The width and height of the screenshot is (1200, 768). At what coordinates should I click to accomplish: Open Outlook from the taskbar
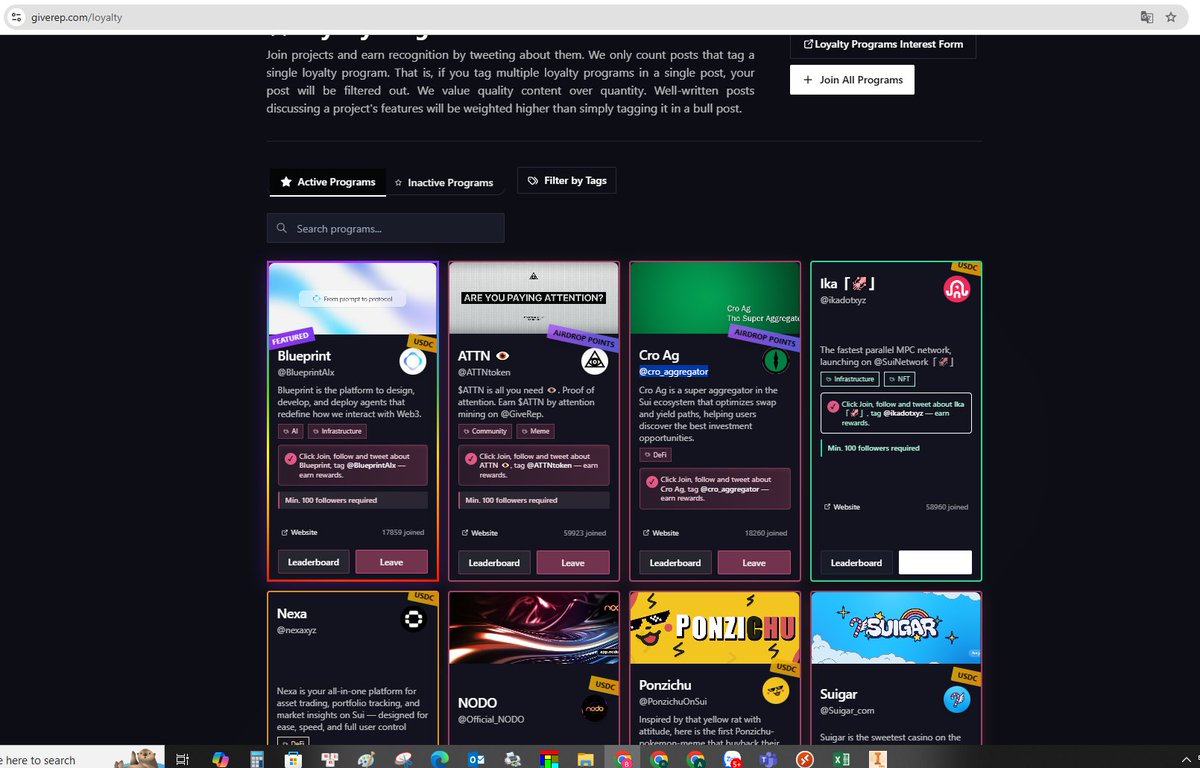(477, 759)
